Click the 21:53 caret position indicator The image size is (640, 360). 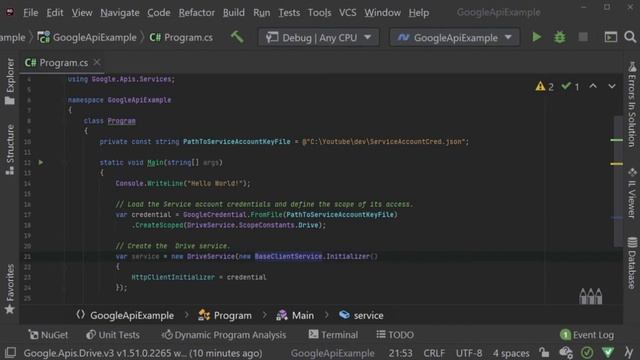[x=400, y=353]
